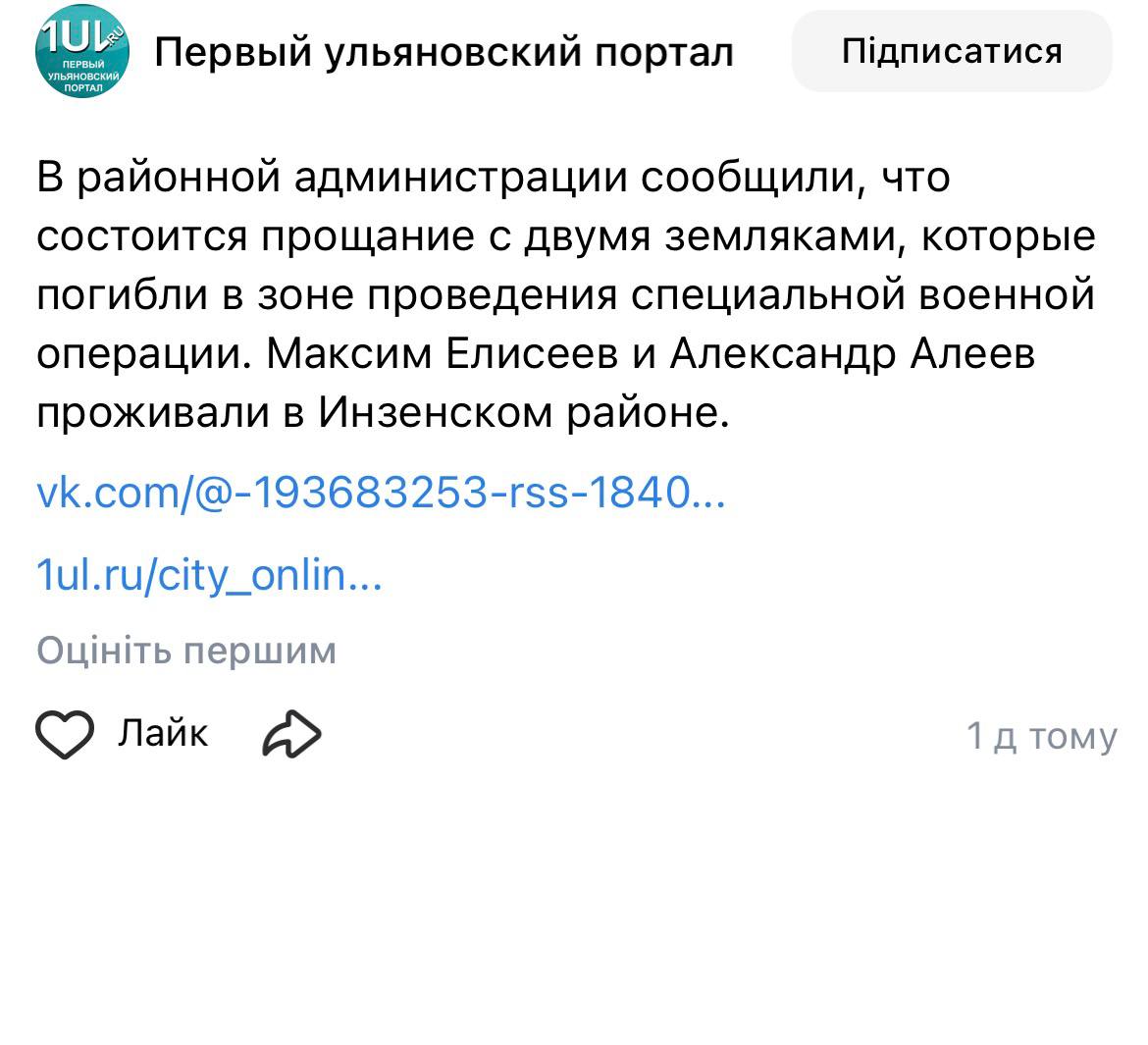This screenshot has width=1148, height=1045.
Task: Click the name Александр Алеев in the post
Action: [852, 354]
